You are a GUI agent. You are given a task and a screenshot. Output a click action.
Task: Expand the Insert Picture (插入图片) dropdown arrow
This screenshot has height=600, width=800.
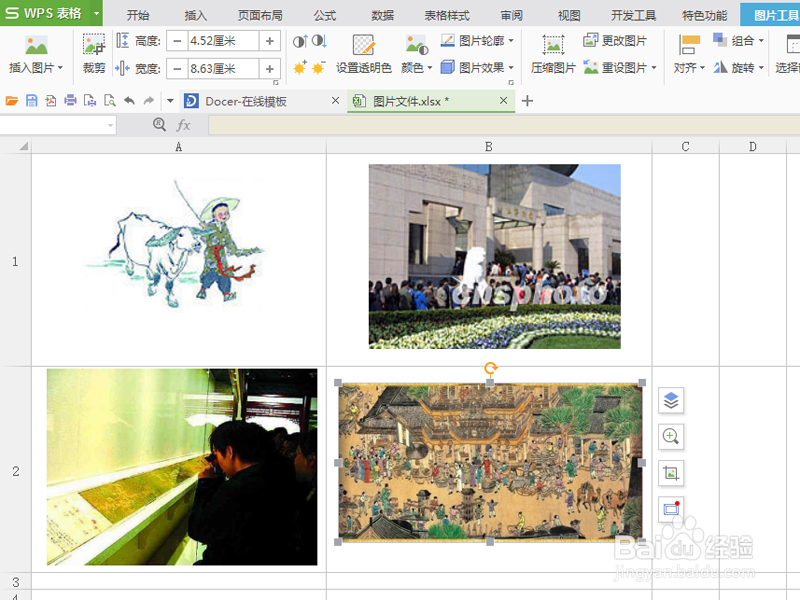point(60,68)
